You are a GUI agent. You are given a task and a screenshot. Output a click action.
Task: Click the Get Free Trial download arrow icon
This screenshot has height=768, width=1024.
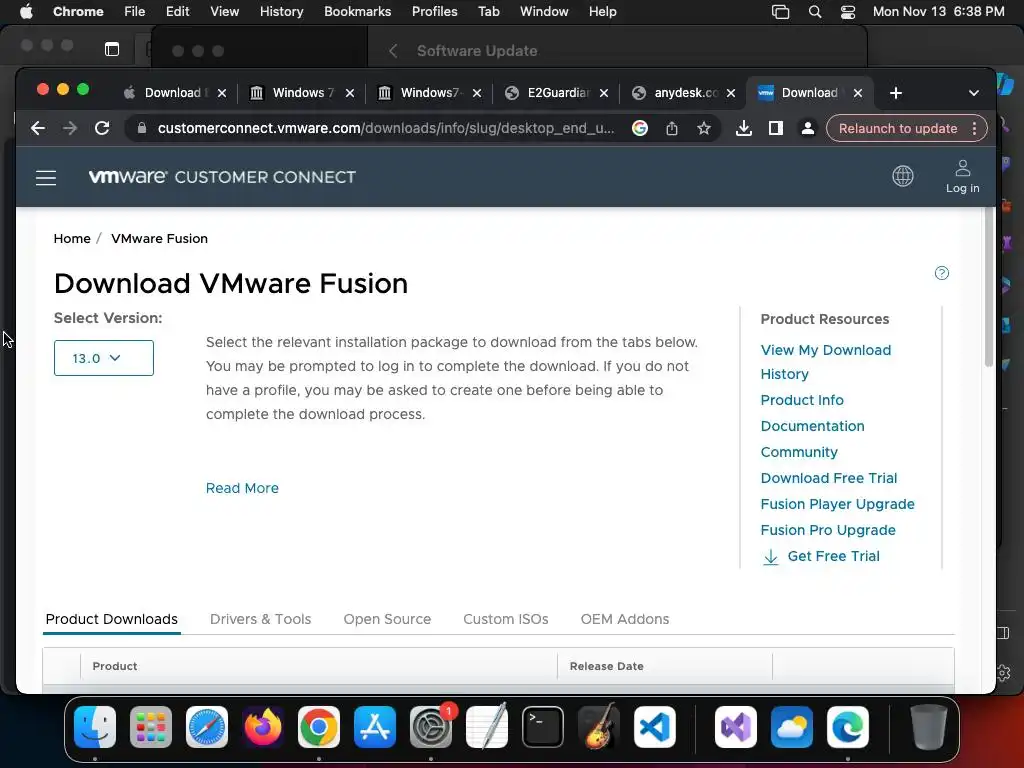tap(771, 557)
